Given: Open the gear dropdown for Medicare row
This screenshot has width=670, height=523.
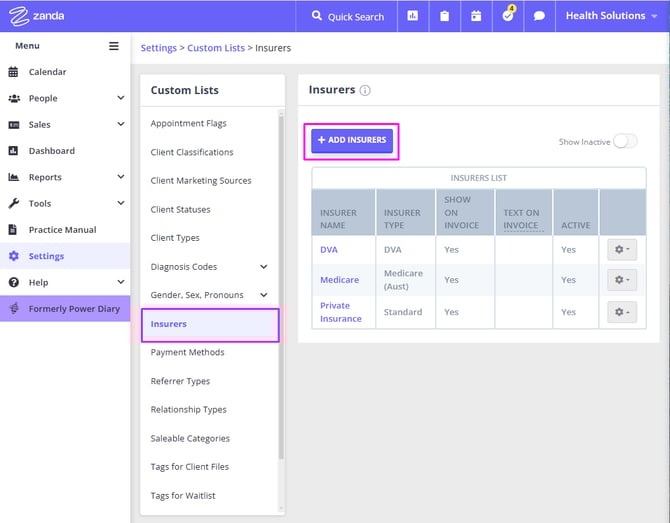Looking at the screenshot, I should click(x=621, y=280).
